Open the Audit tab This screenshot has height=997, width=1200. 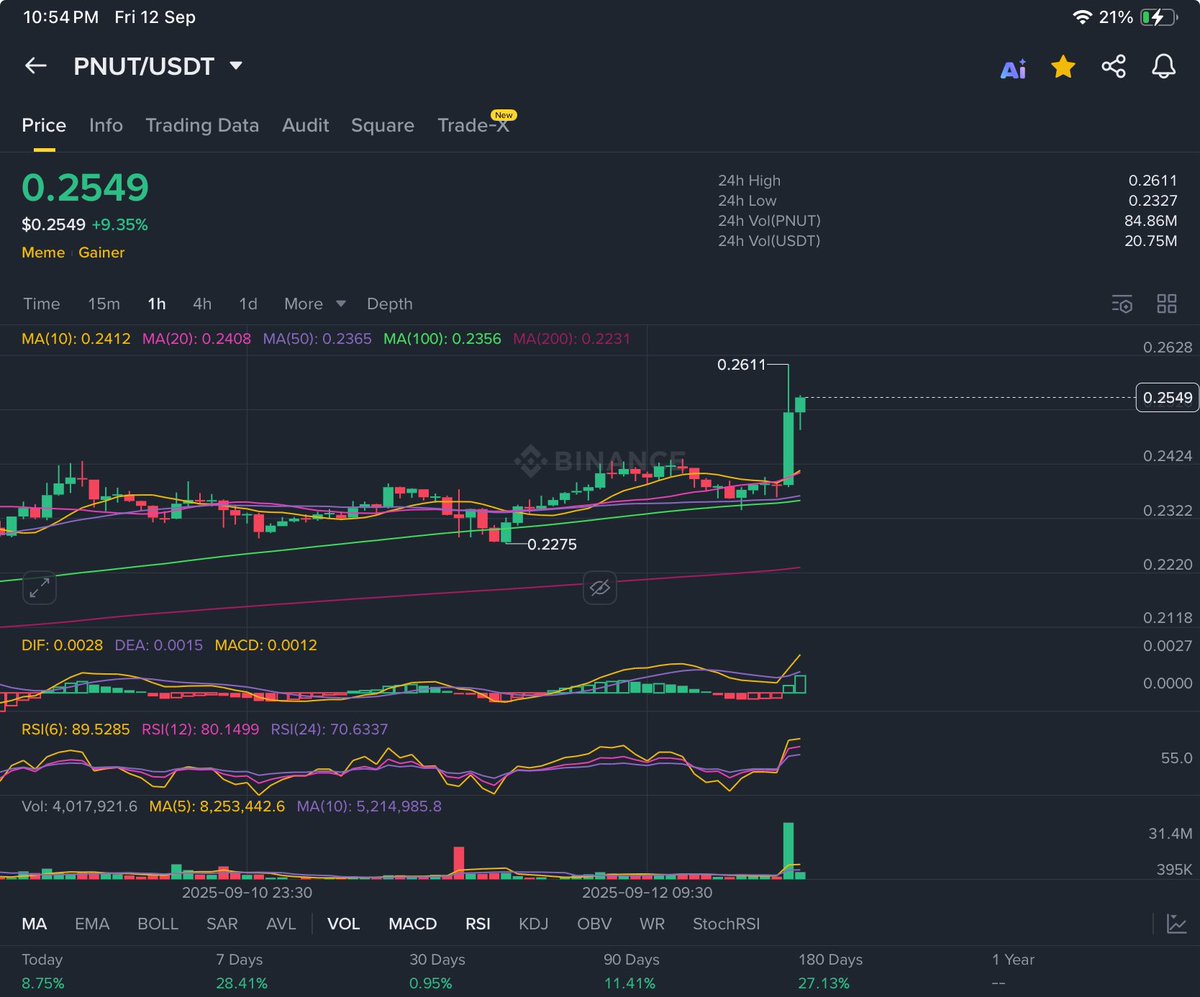[x=305, y=125]
